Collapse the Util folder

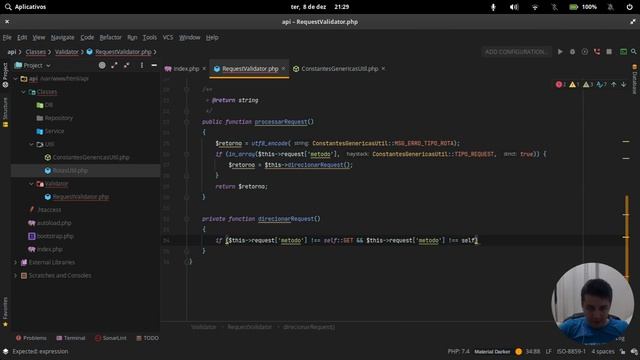click(31, 144)
